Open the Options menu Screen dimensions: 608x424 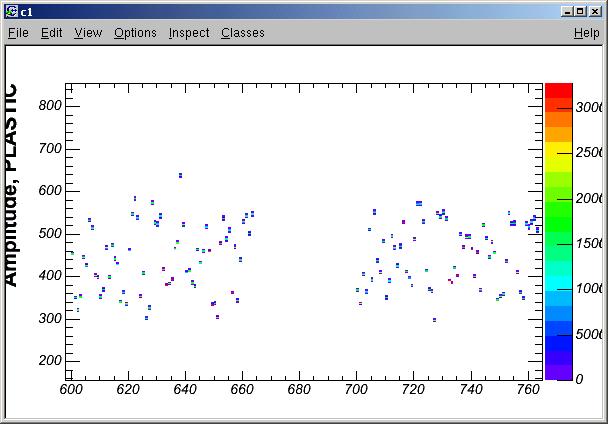point(135,33)
